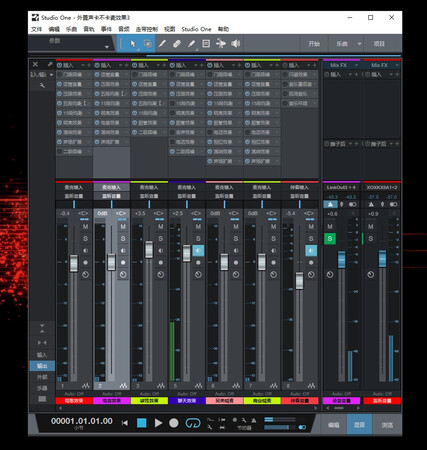This screenshot has height=450, width=427.
Task: Open mixer settings with the wrench icon
Action: click(42, 86)
